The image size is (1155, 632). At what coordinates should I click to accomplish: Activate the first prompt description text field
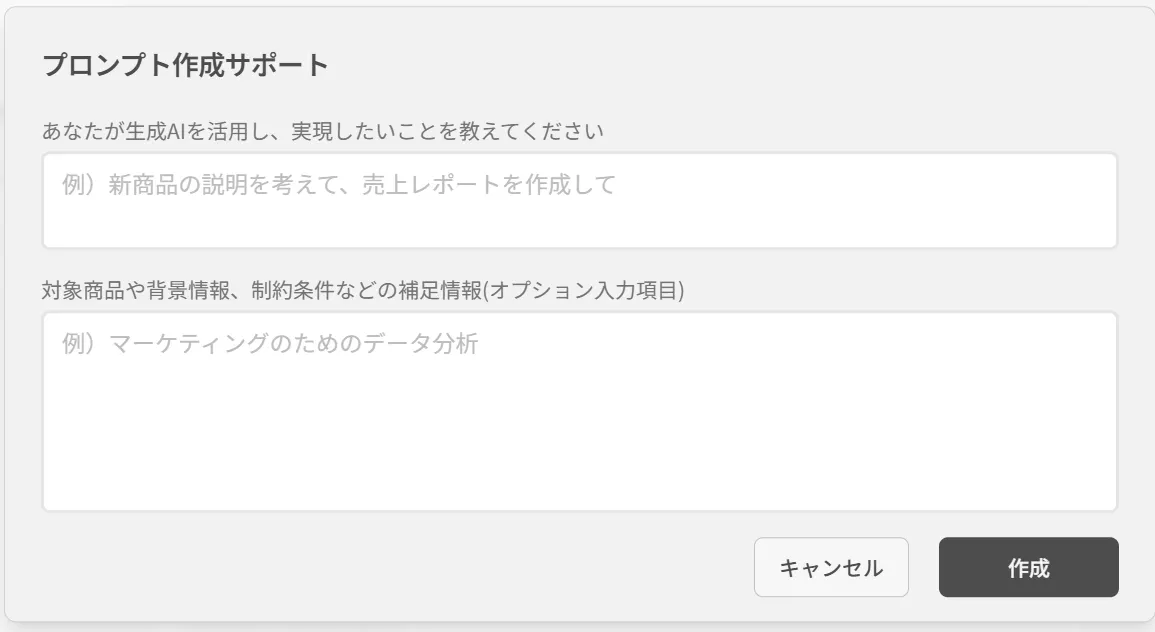click(x=579, y=201)
